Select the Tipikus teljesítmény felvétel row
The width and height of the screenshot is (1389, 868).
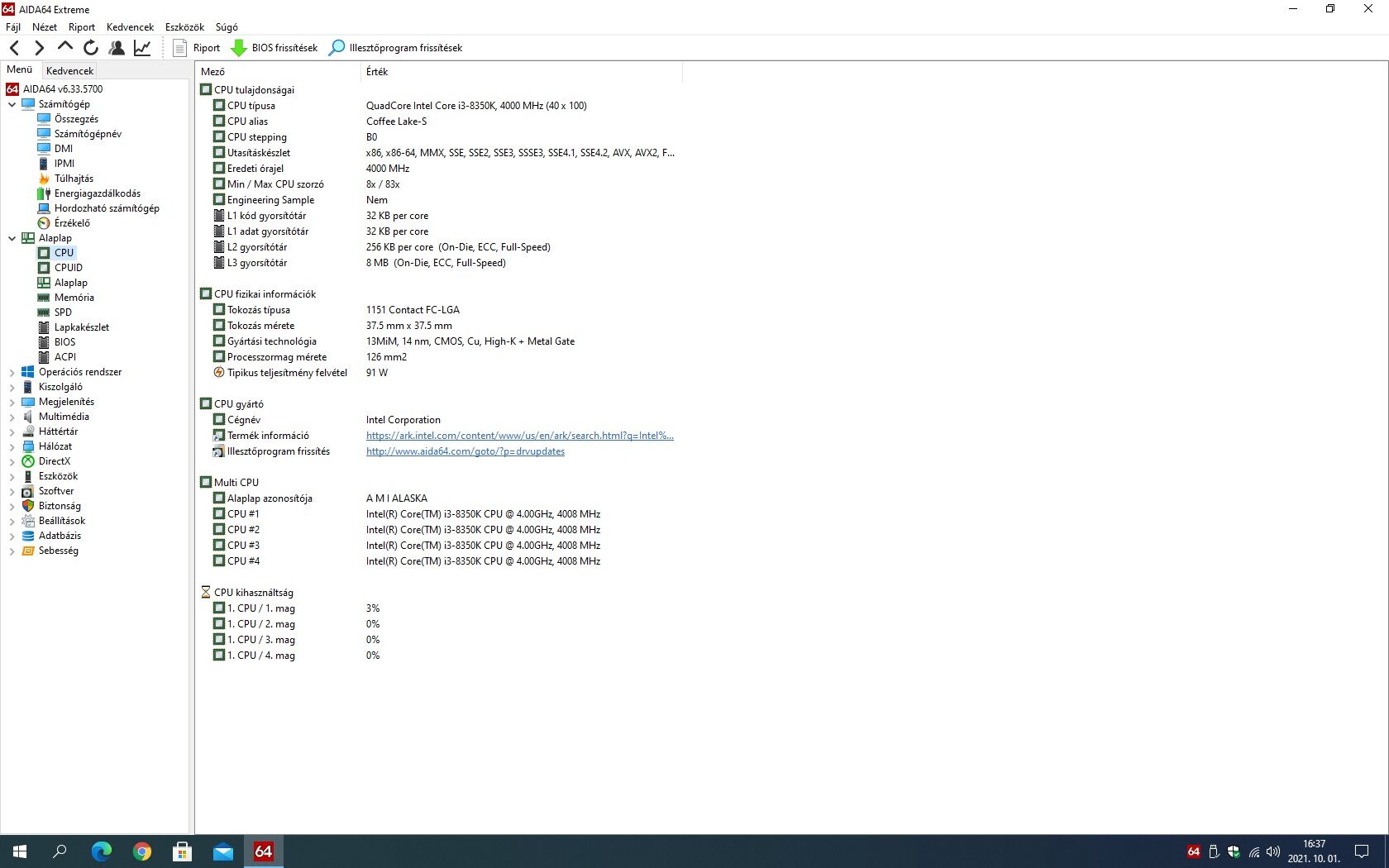click(440, 373)
